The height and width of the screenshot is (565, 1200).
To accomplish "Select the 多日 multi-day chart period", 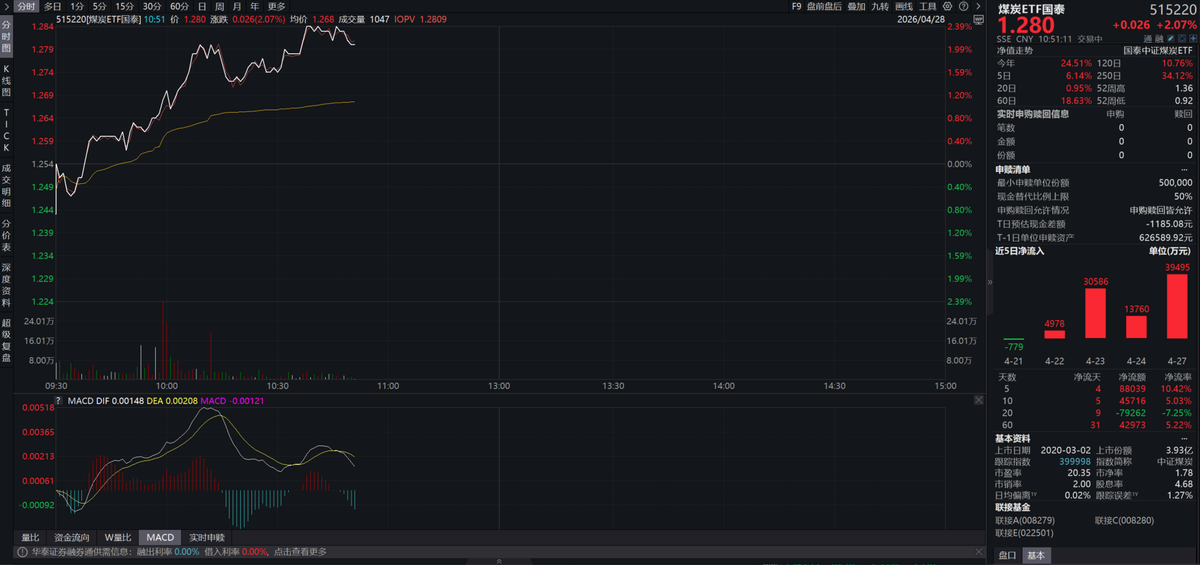I will click(52, 6).
